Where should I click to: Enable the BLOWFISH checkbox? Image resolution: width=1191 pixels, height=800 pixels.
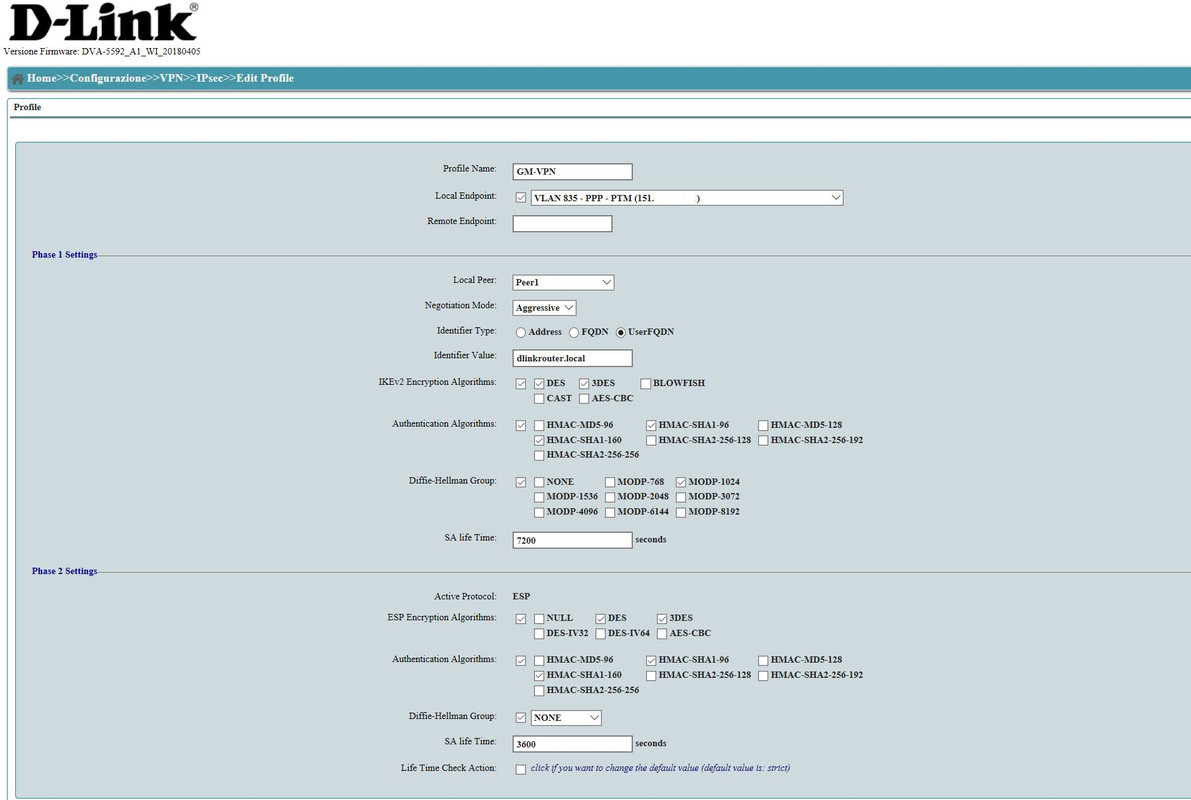tap(645, 384)
